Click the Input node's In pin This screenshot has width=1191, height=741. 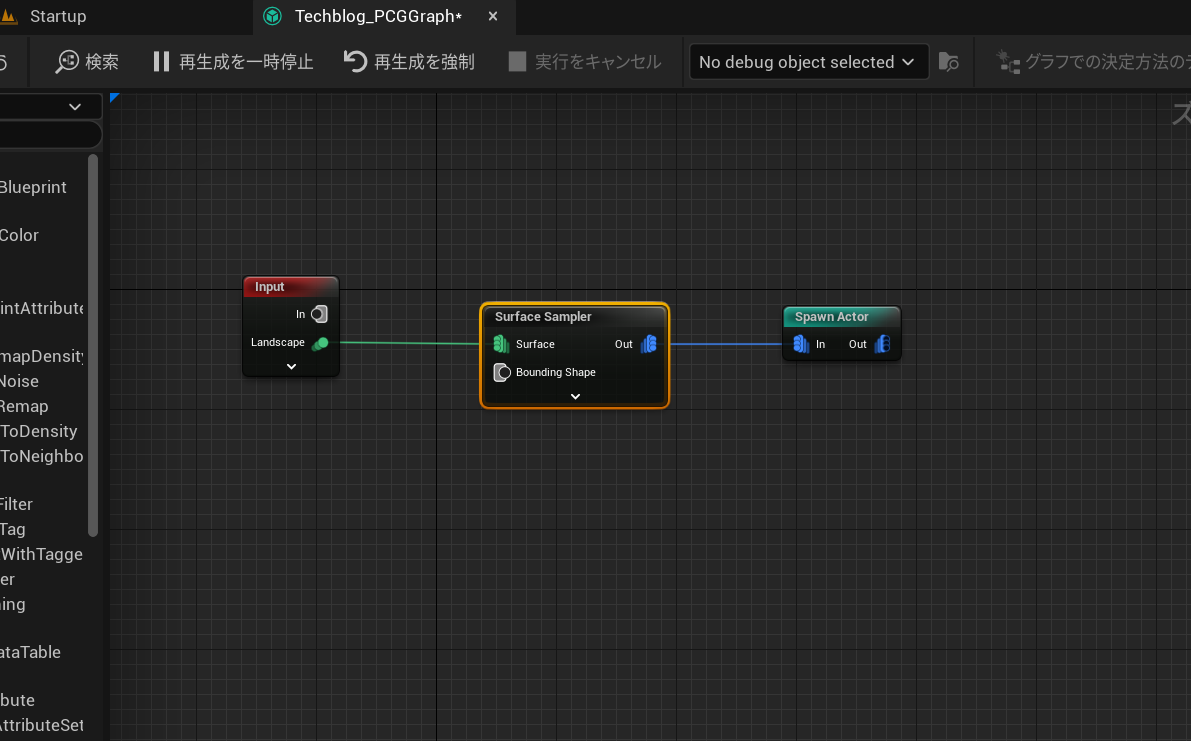pos(318,315)
